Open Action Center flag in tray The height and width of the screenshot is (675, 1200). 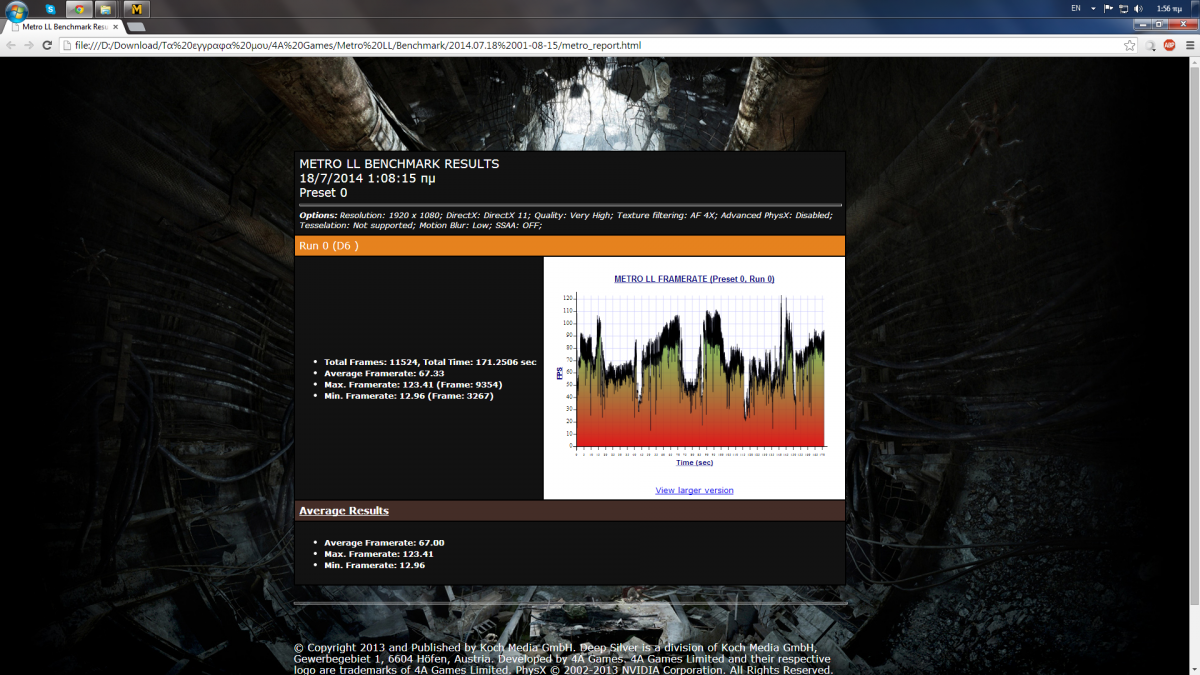click(1108, 8)
